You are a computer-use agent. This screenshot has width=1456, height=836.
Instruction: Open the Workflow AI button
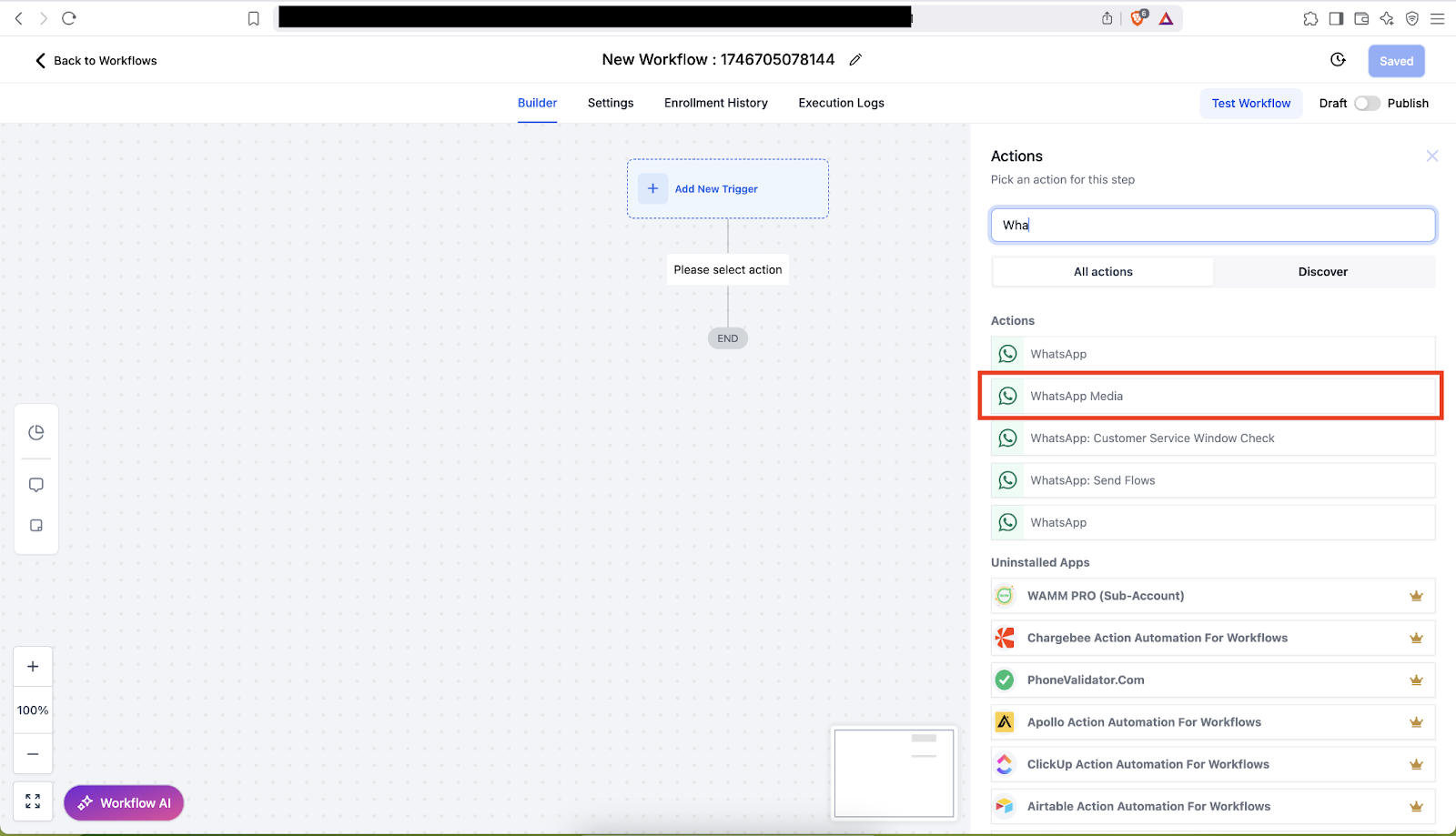point(124,803)
